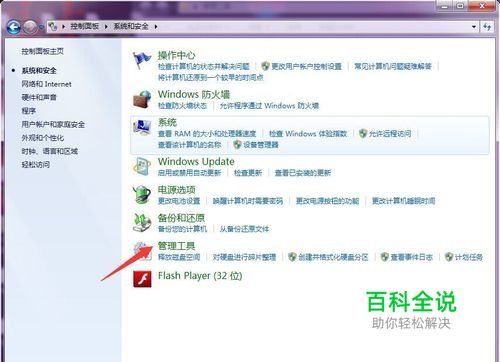Click the 操作中心 flag icon

[142, 60]
